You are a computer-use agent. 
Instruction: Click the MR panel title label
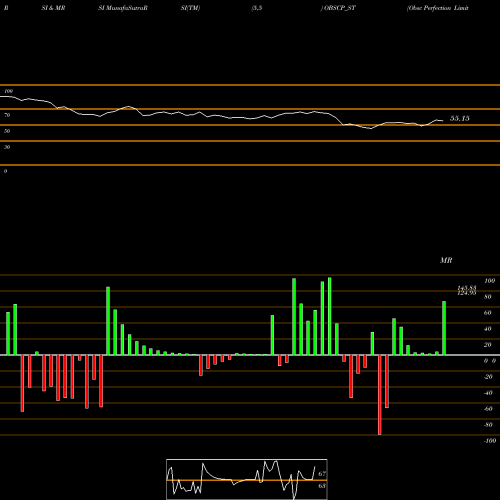click(446, 260)
